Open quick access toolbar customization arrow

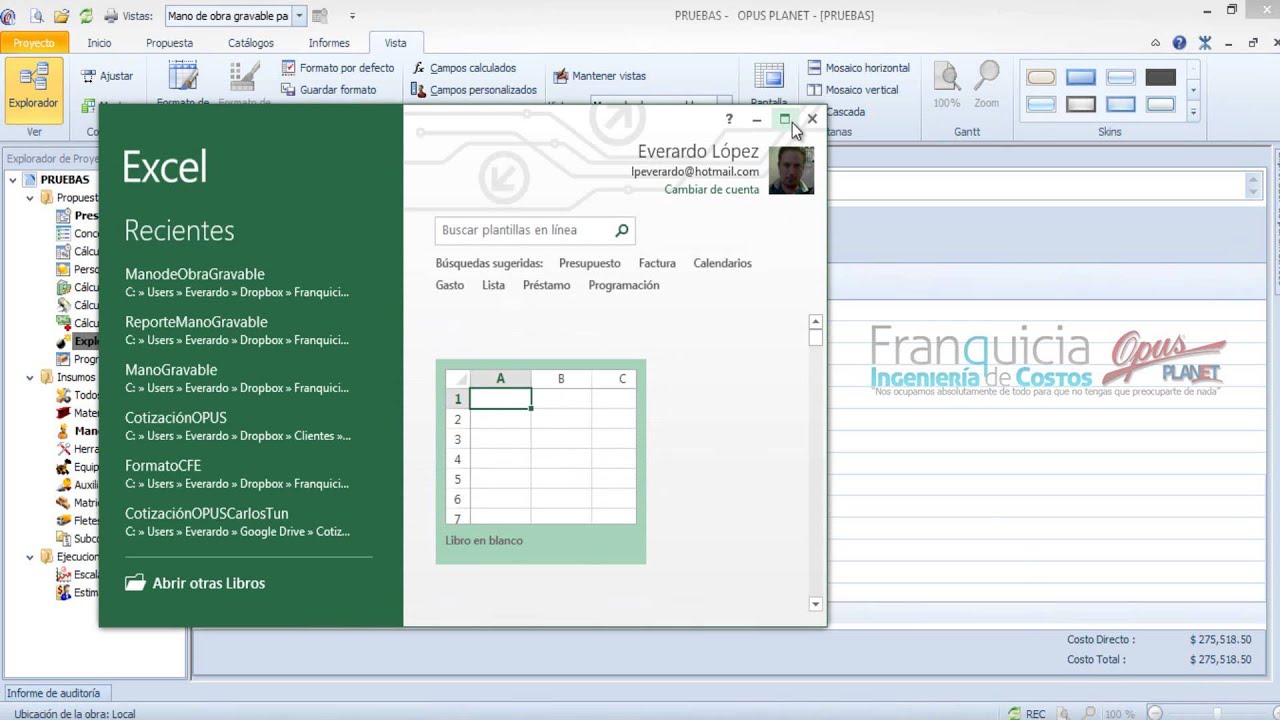click(352, 16)
